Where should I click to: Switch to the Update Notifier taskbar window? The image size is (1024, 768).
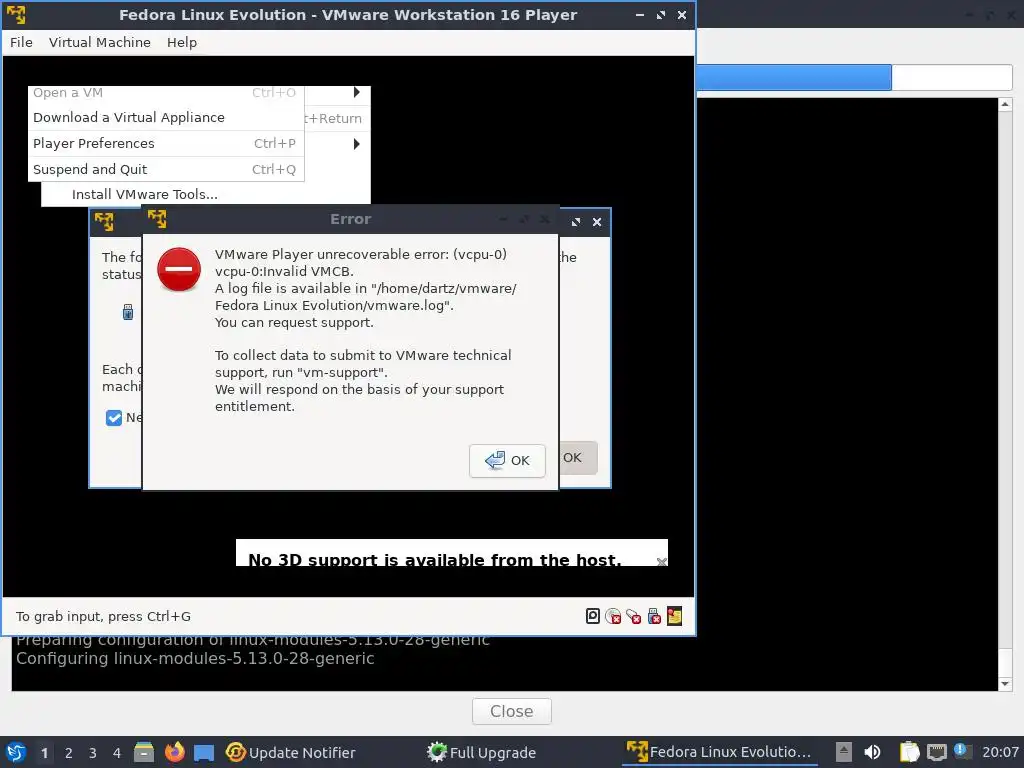tap(291, 752)
